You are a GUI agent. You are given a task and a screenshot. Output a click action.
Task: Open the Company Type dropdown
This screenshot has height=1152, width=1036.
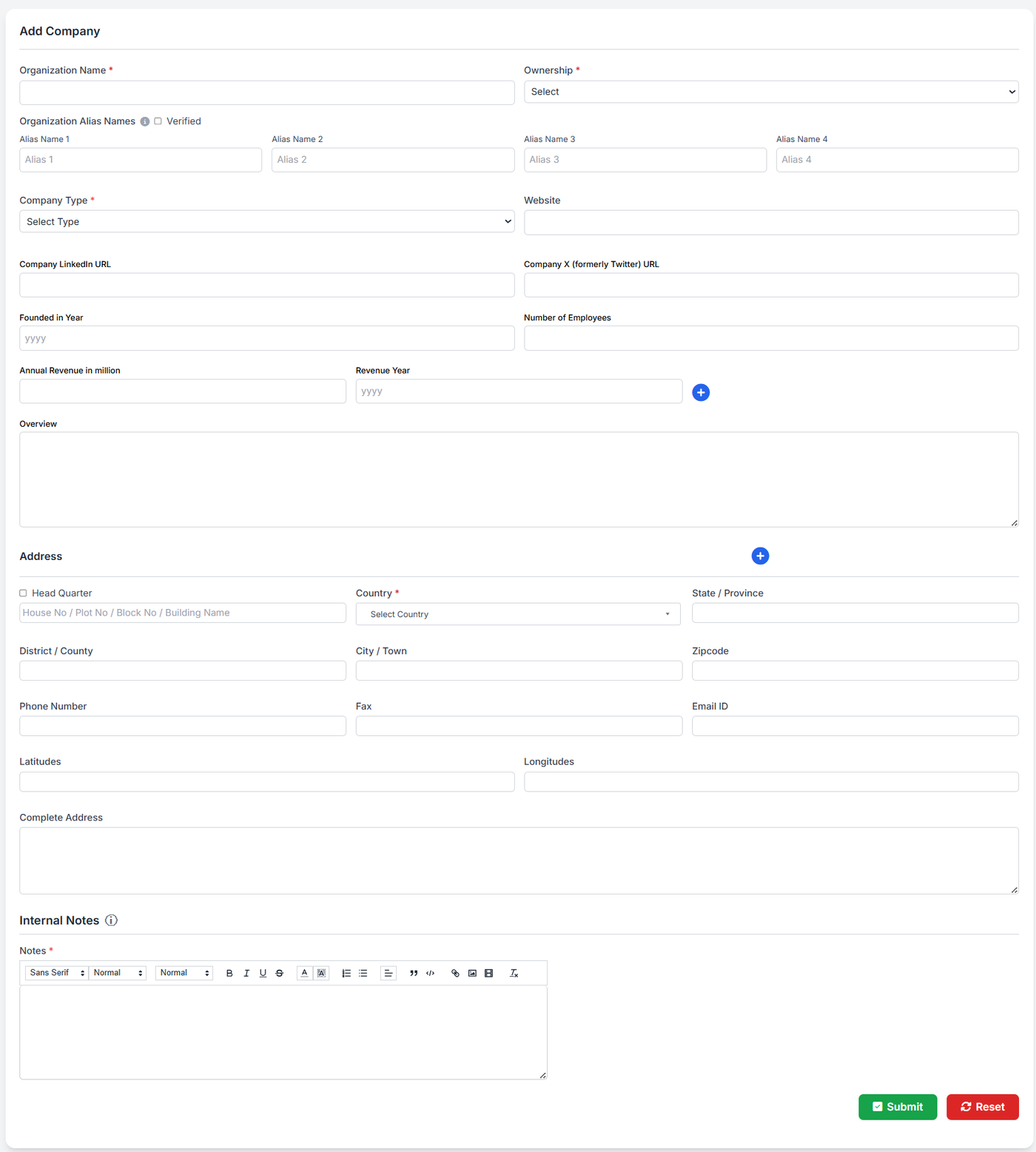pos(266,221)
